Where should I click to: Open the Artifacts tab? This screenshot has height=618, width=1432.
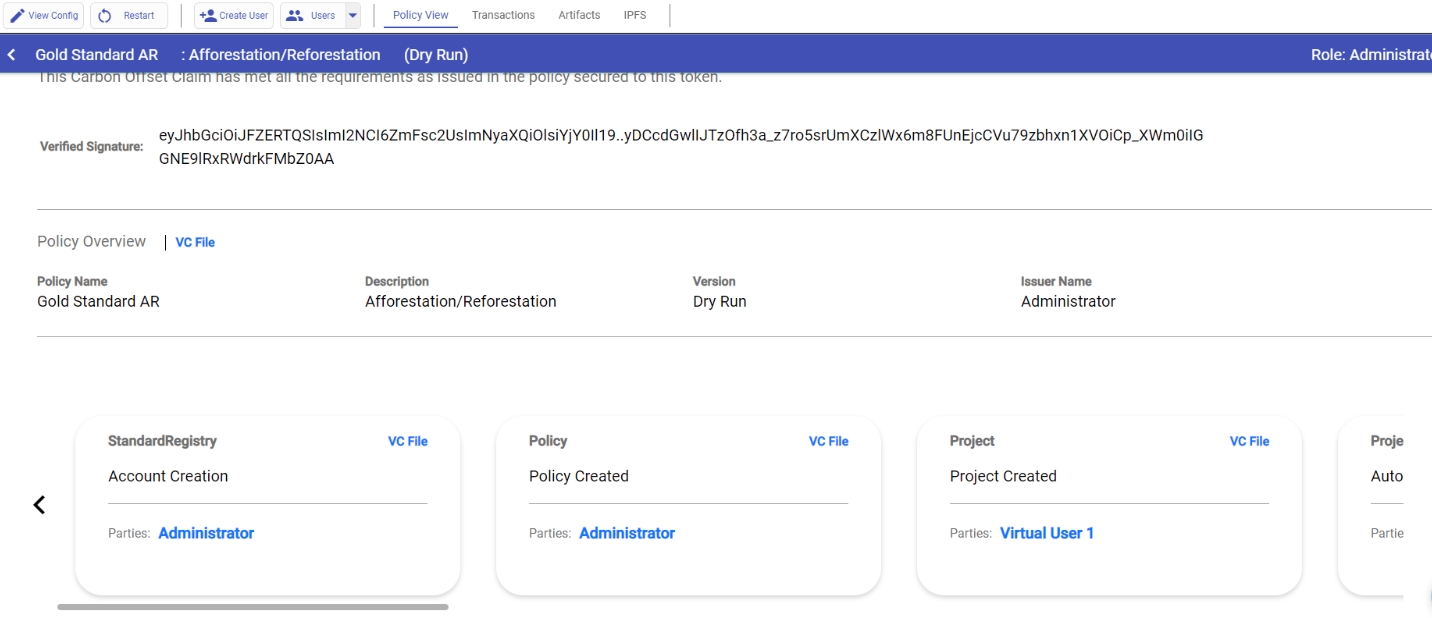pos(579,15)
